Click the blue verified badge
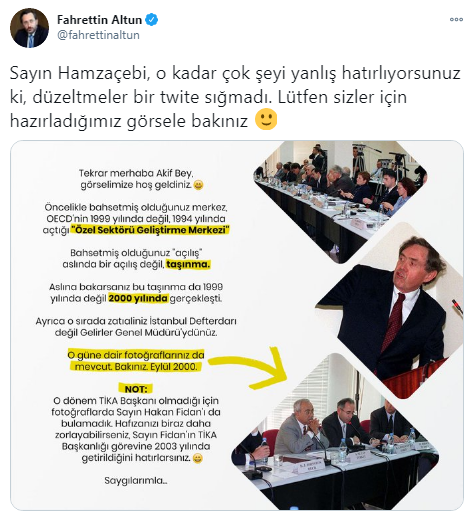The height and width of the screenshot is (519, 467). (152, 20)
